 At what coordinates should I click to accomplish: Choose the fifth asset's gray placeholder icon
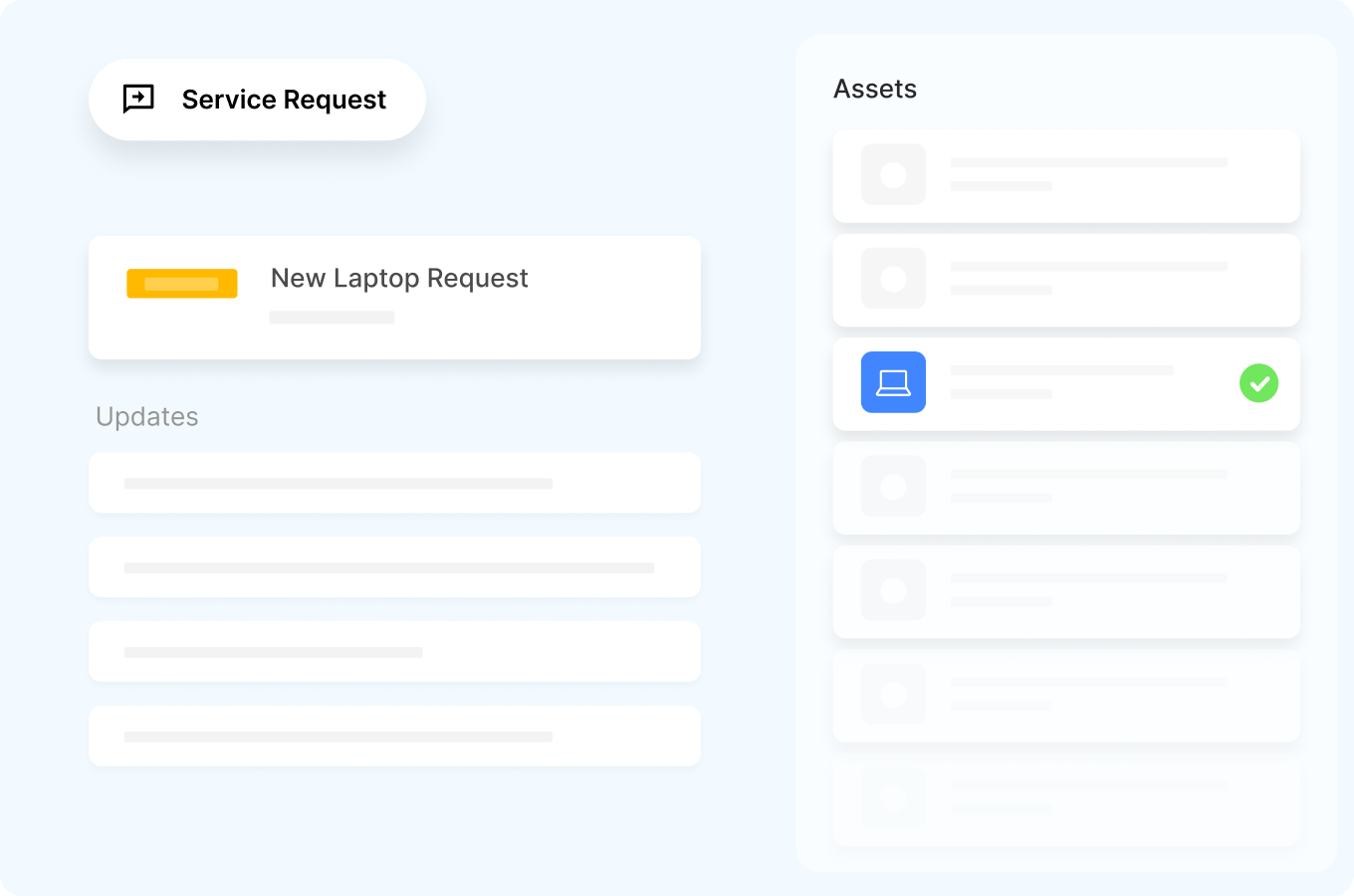pos(893,590)
